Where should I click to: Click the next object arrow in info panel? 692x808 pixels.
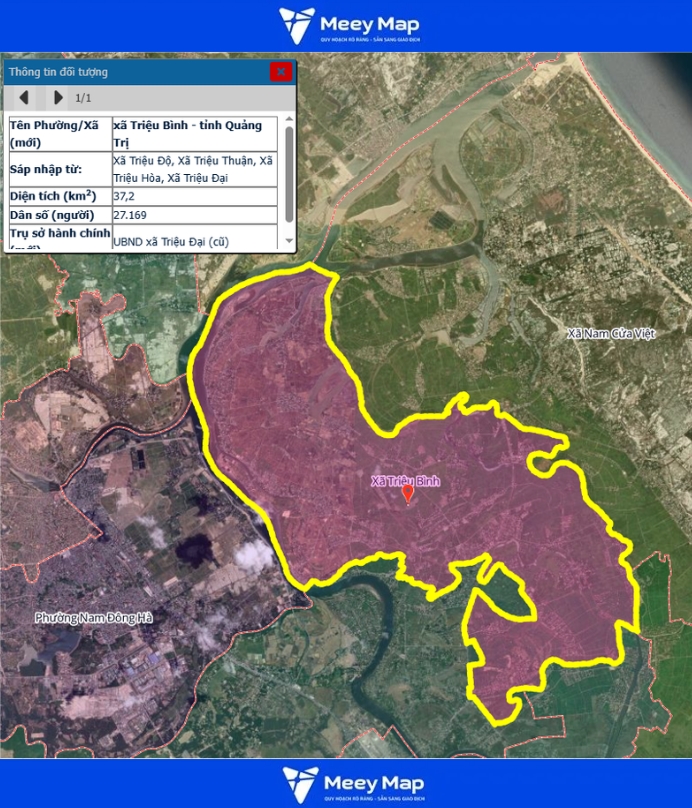click(58, 98)
